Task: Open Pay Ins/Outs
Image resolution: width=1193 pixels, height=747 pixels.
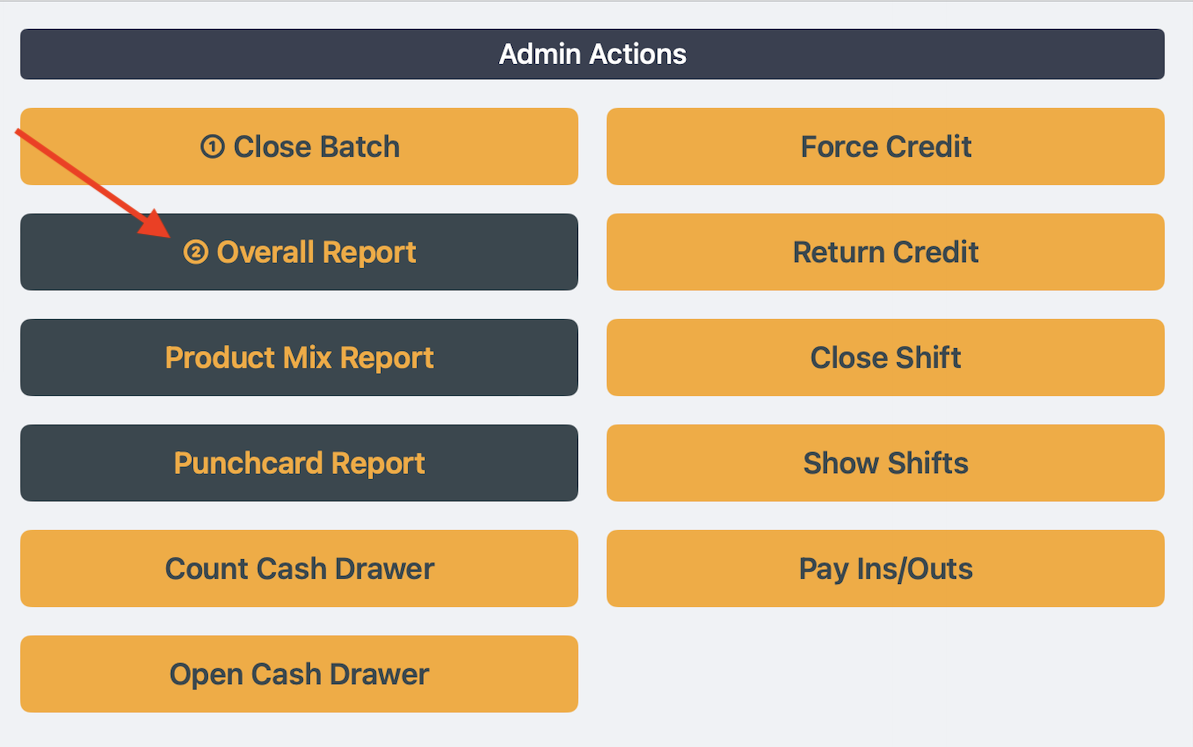Action: [885, 569]
